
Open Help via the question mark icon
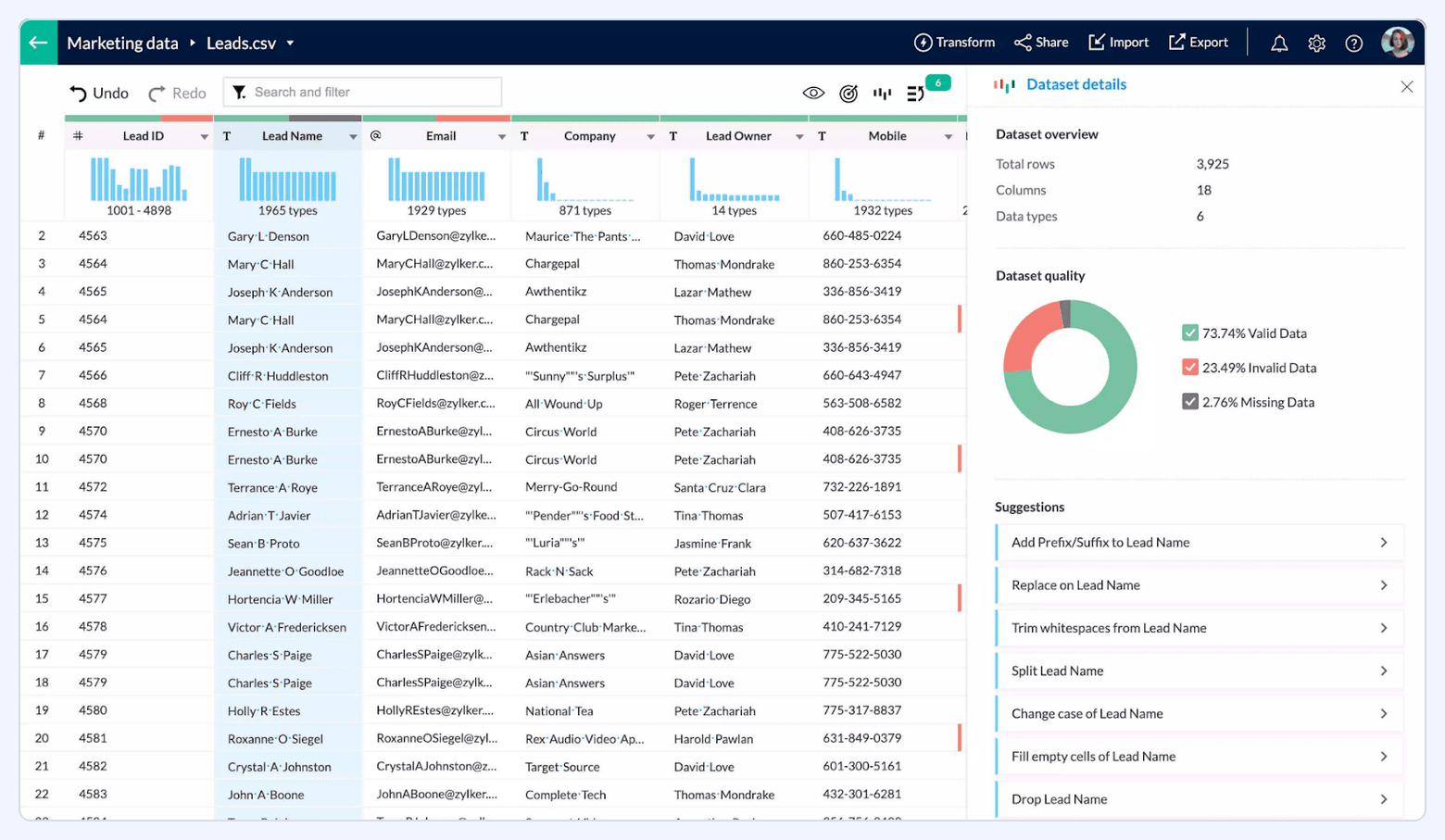(1354, 43)
